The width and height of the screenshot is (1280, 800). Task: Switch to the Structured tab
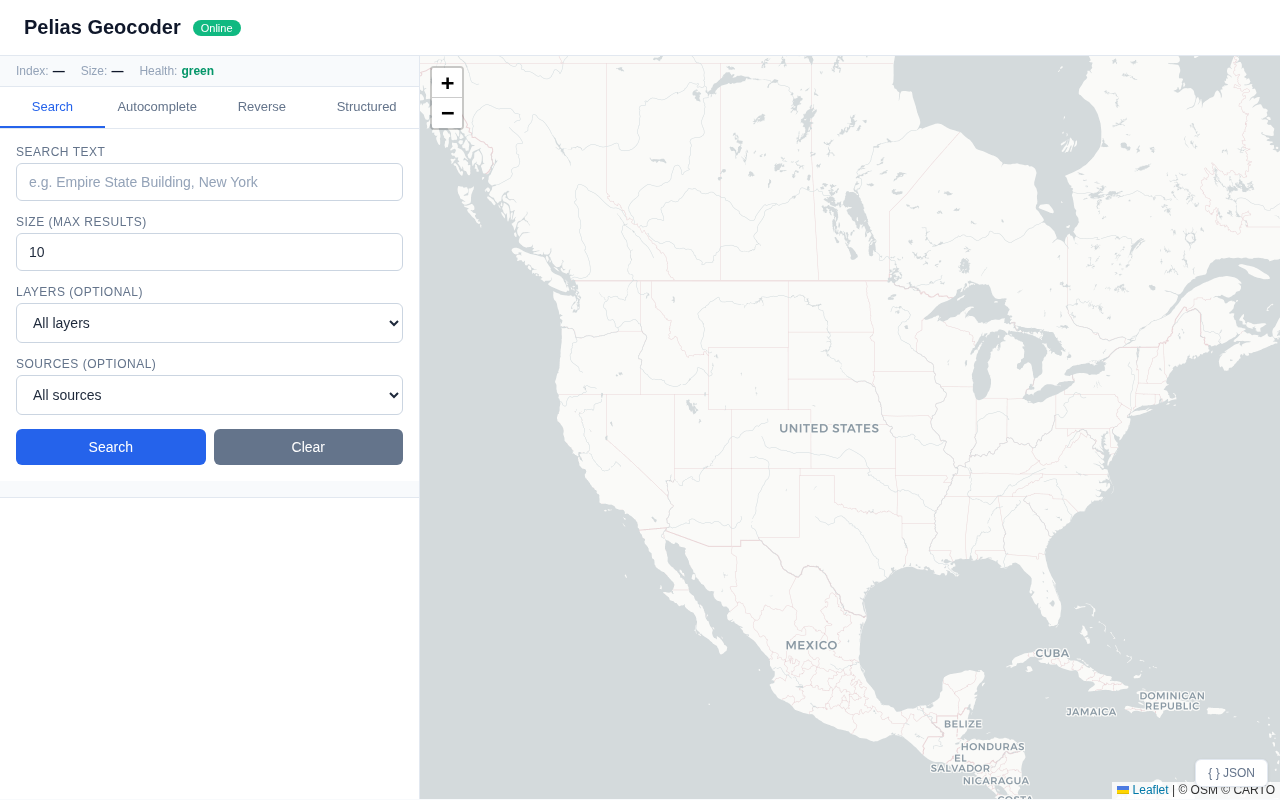click(366, 107)
